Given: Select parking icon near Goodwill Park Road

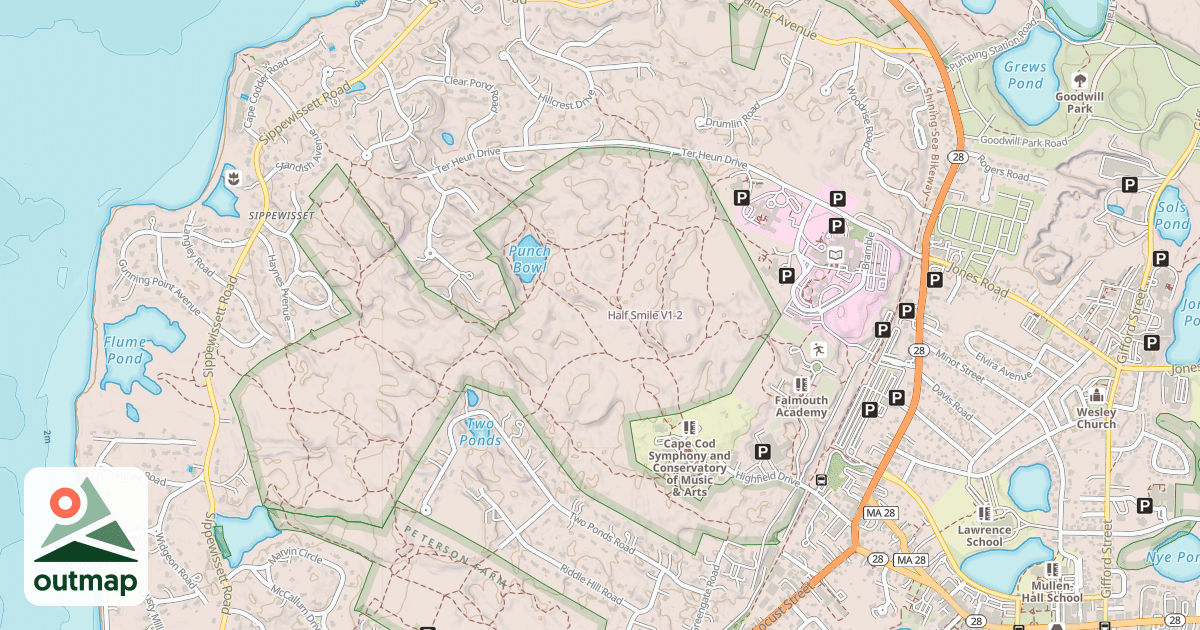Looking at the screenshot, I should (x=1130, y=185).
